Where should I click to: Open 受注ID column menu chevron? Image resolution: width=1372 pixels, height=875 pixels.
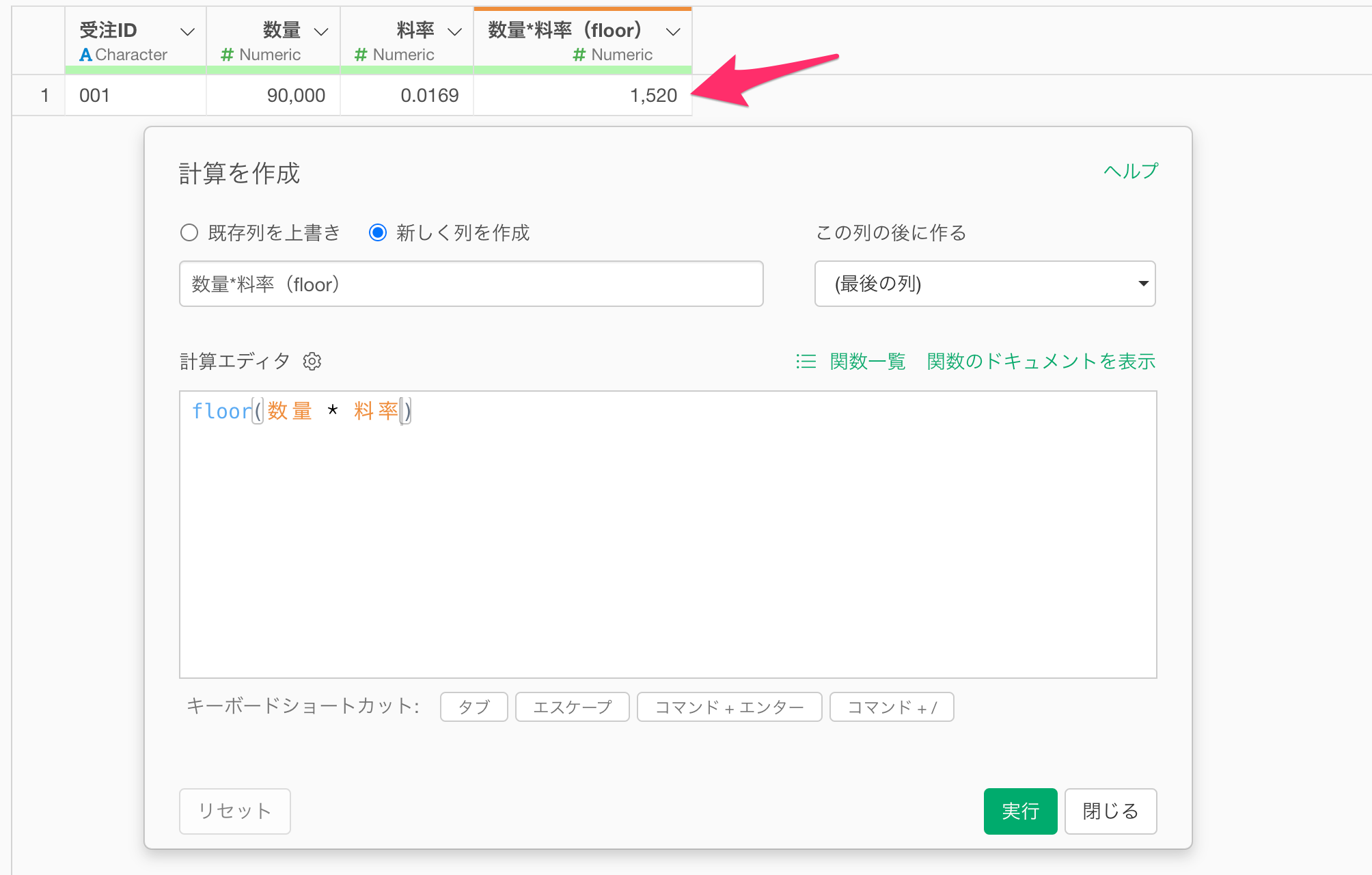187,31
